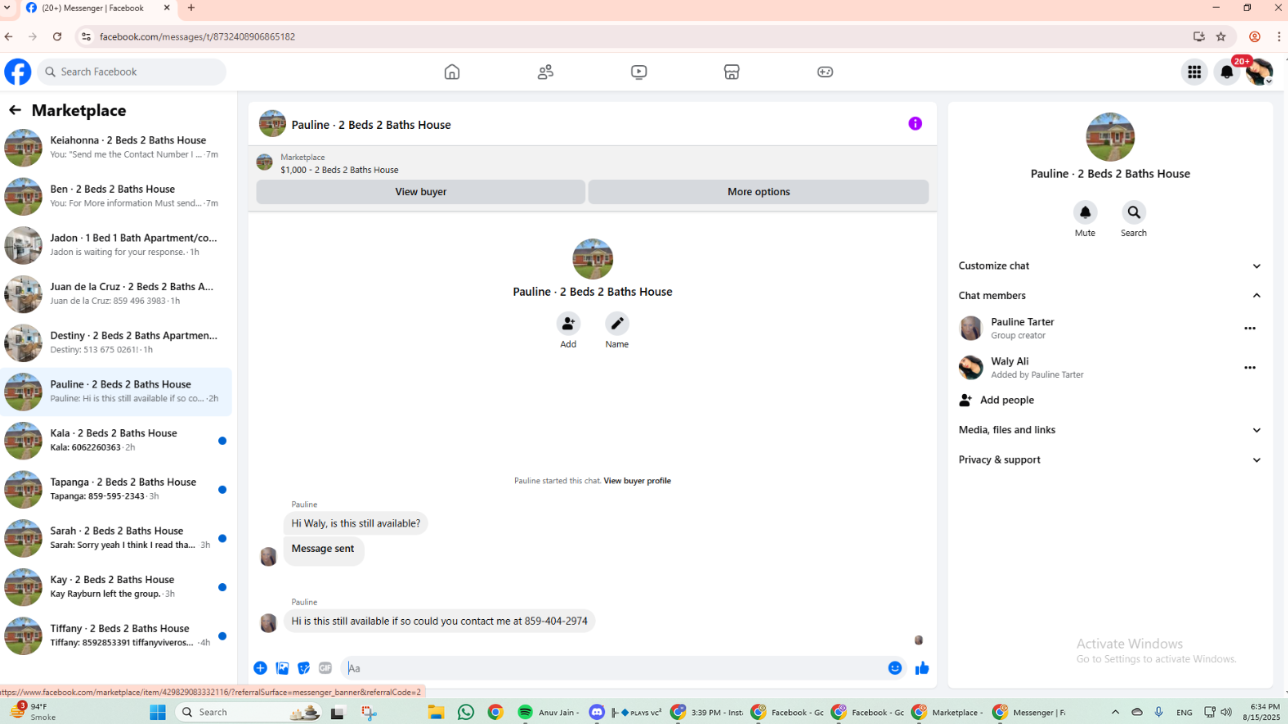Choose a GIF from composer
Screen dimensions: 1288x724
pos(325,668)
